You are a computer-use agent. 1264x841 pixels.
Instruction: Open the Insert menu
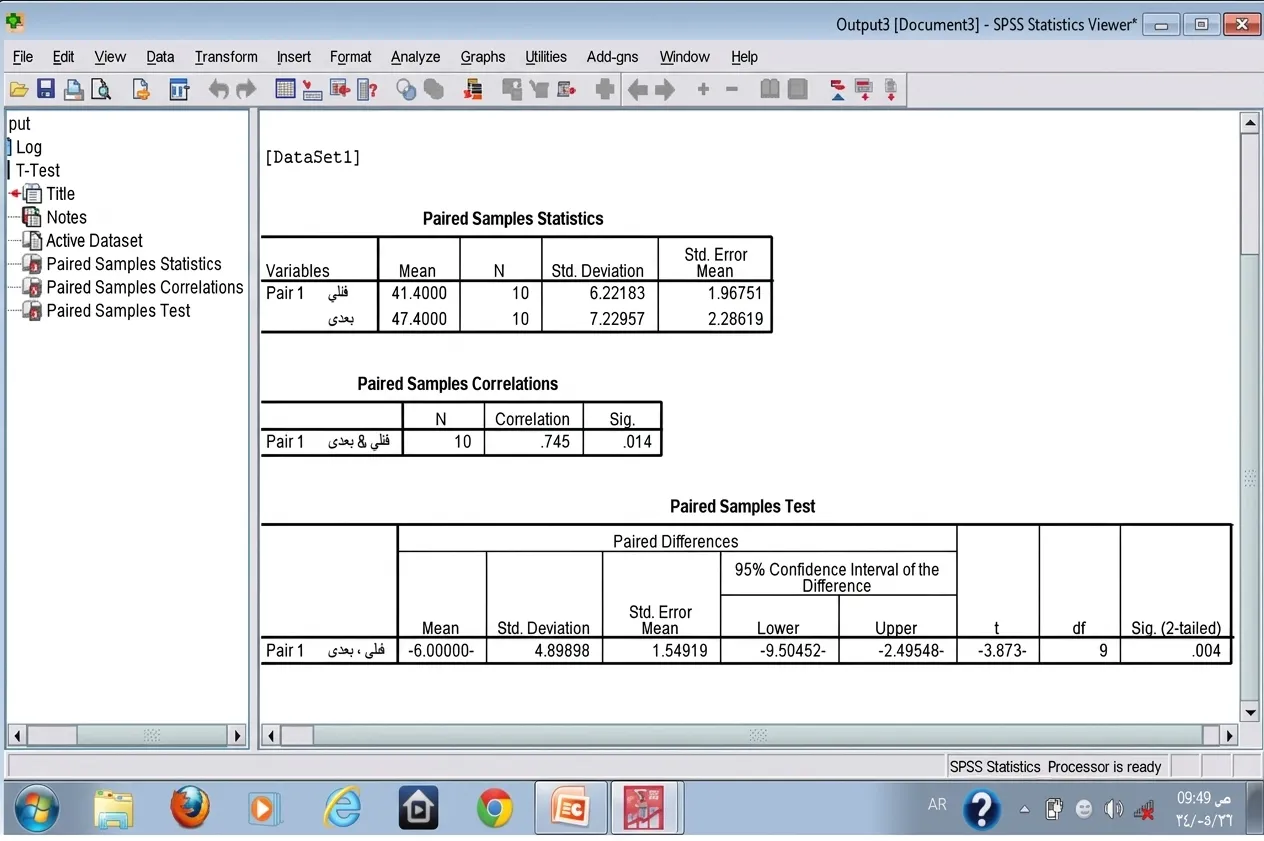pyautogui.click(x=293, y=57)
